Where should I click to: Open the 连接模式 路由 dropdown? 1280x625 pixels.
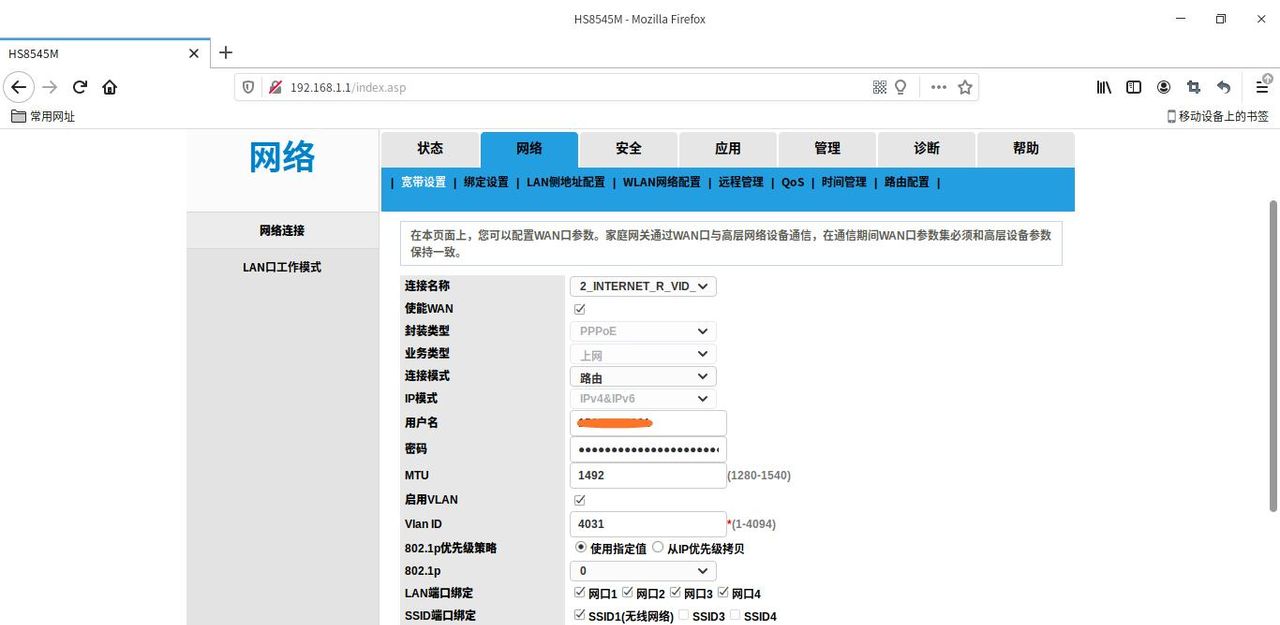coord(643,377)
